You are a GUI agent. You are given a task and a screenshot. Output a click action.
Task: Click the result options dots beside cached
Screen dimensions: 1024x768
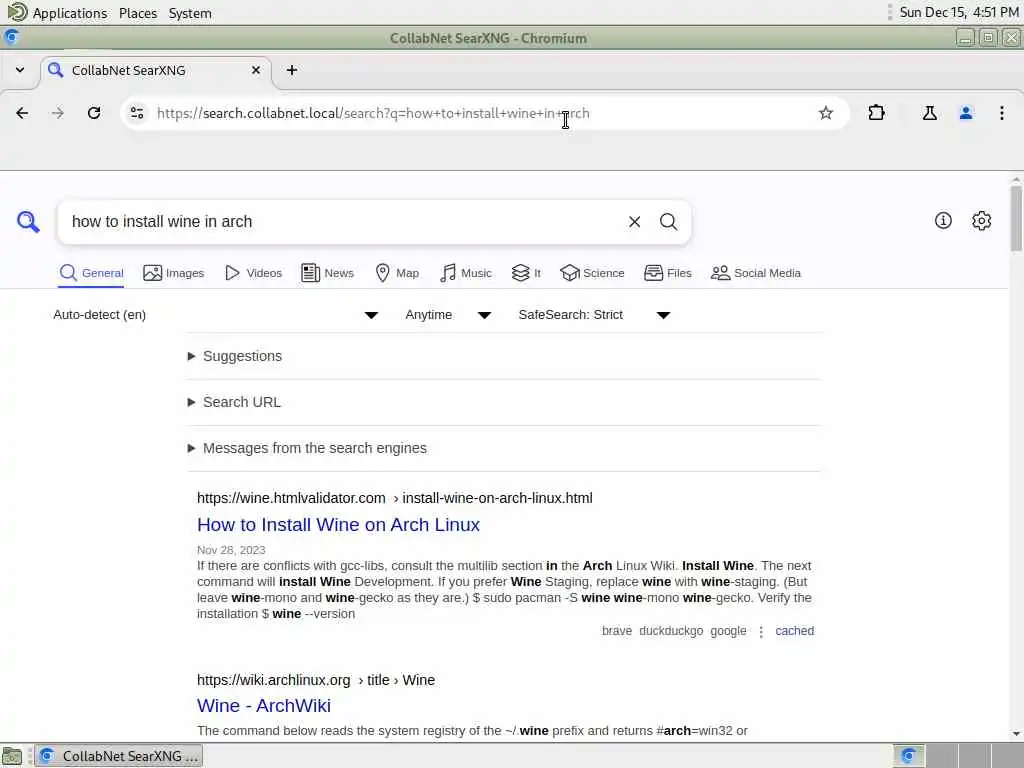(x=760, y=632)
